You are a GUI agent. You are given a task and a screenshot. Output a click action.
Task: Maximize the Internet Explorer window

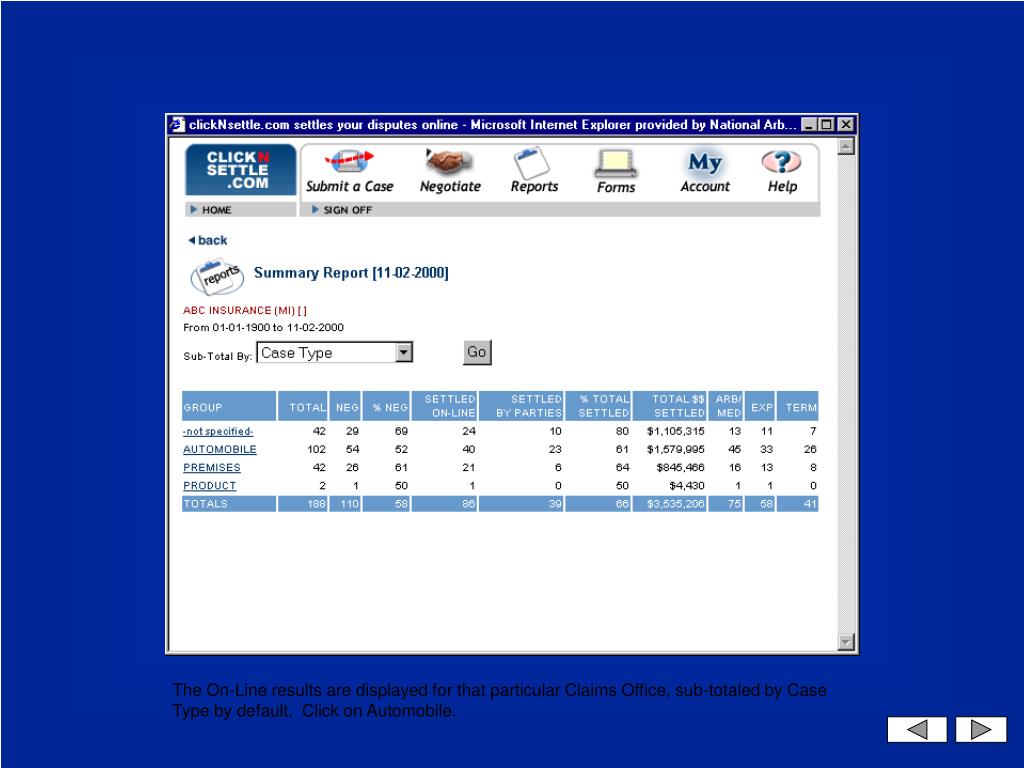click(x=827, y=125)
